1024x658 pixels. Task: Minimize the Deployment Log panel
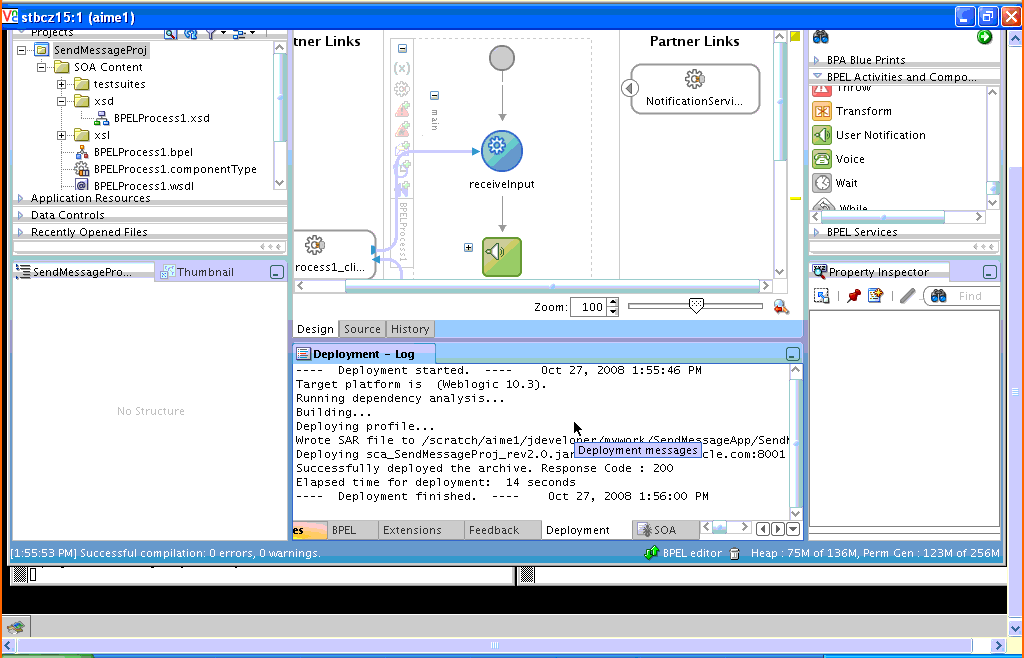click(792, 354)
